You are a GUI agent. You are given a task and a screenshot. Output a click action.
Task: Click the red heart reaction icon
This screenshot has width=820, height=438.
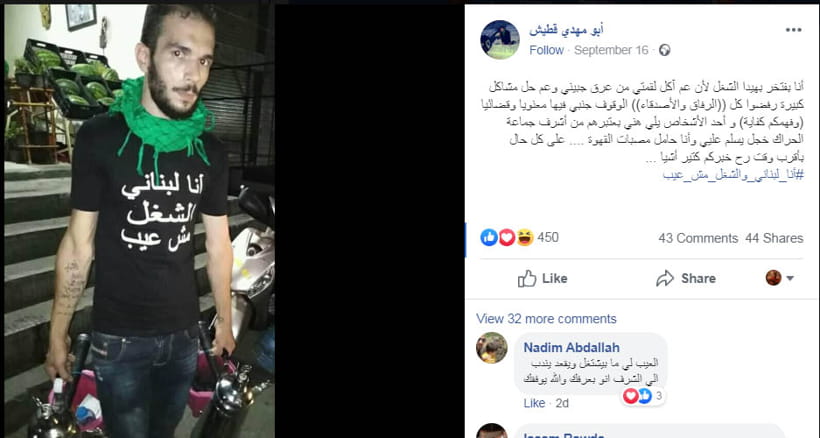pos(507,237)
